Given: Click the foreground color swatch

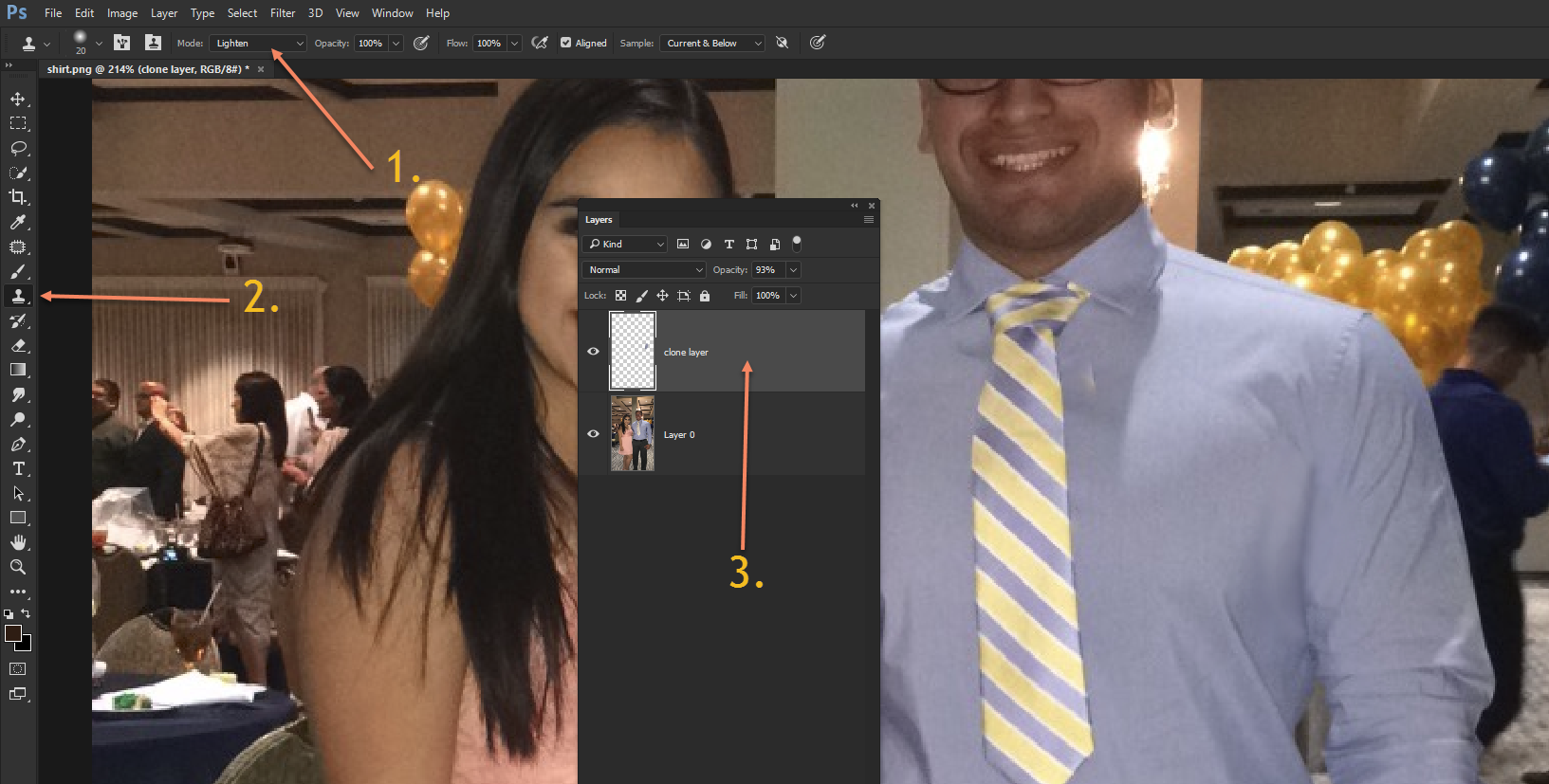Looking at the screenshot, I should (12, 633).
